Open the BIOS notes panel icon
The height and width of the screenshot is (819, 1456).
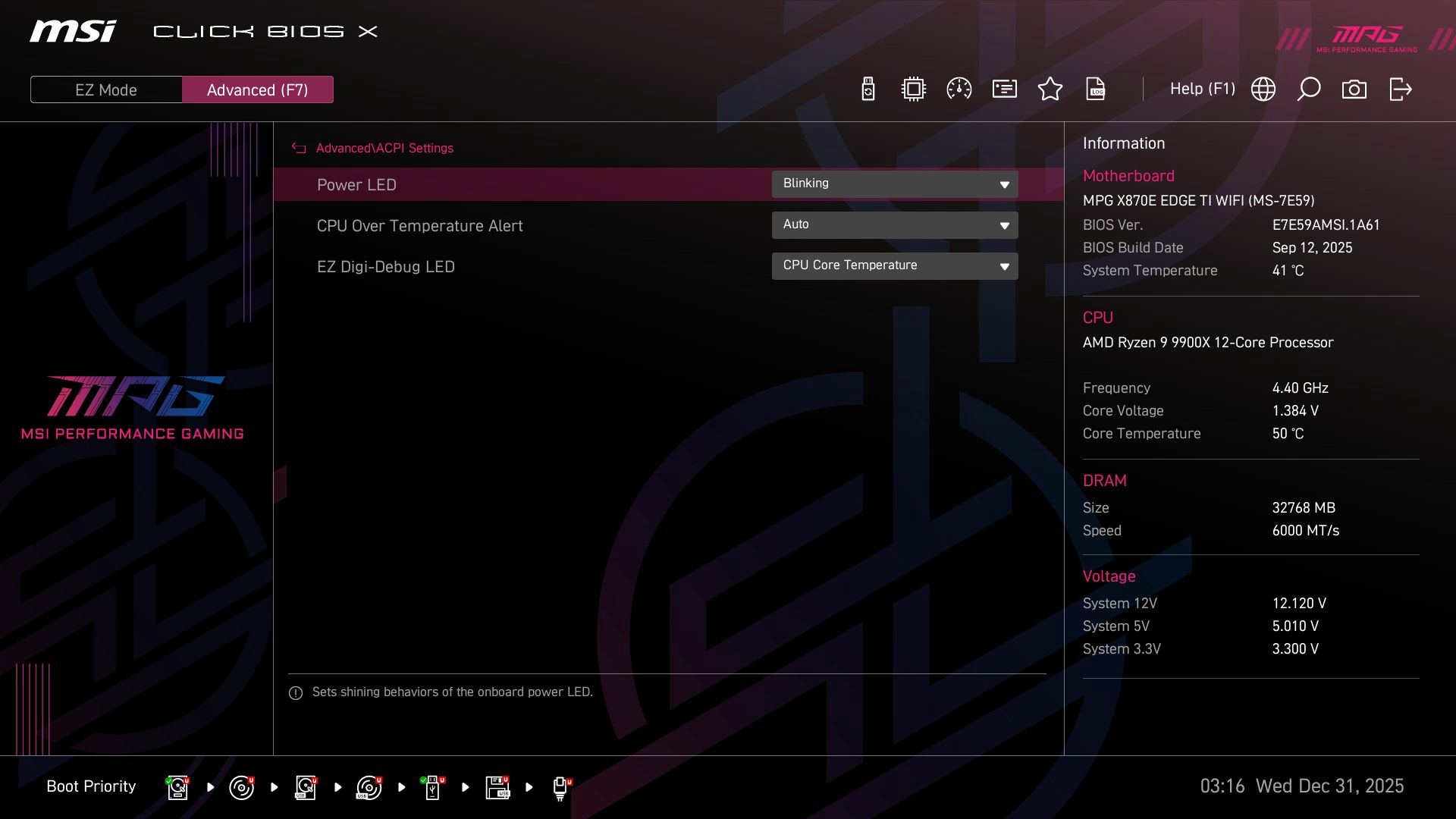(x=1003, y=89)
